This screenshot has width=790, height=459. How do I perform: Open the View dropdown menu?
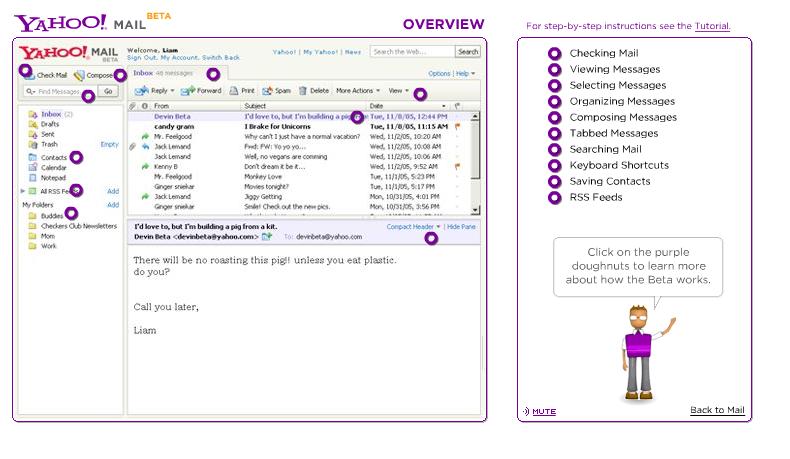coord(399,91)
